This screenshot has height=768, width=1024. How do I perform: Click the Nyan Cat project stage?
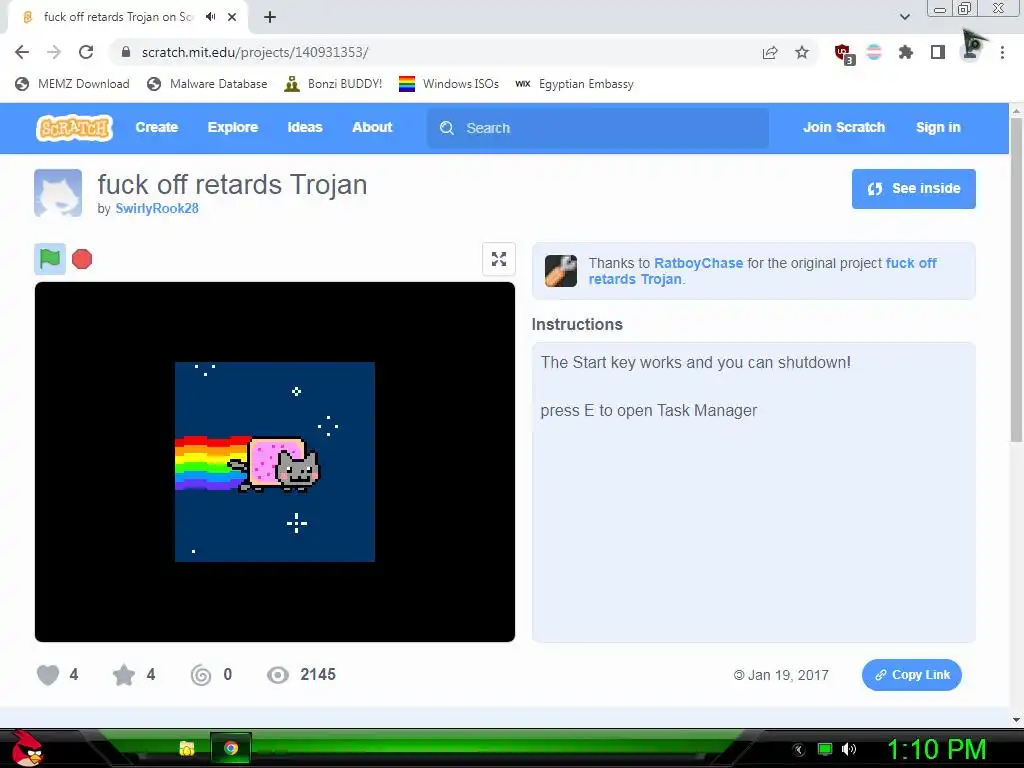click(x=275, y=462)
